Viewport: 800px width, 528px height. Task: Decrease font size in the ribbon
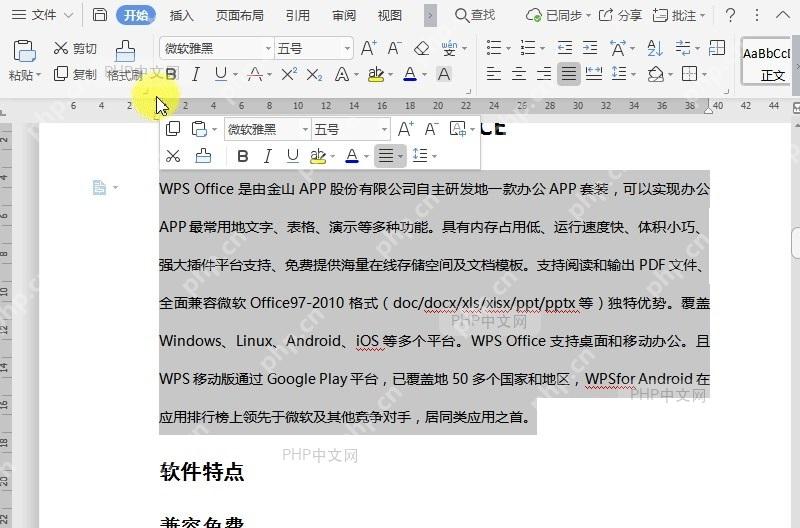(394, 48)
